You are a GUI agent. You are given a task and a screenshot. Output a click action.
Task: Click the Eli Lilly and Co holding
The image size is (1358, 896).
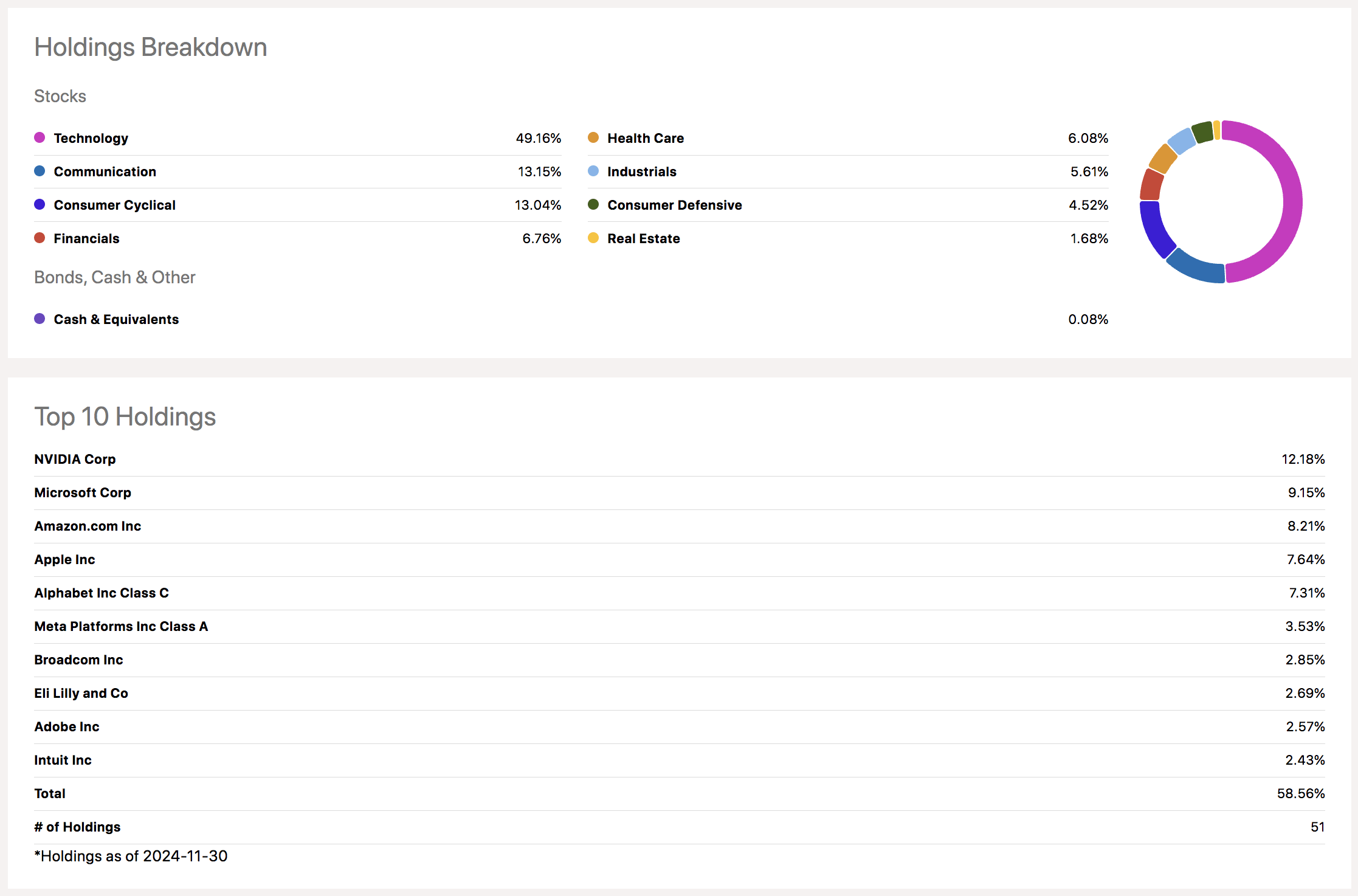[x=81, y=693]
